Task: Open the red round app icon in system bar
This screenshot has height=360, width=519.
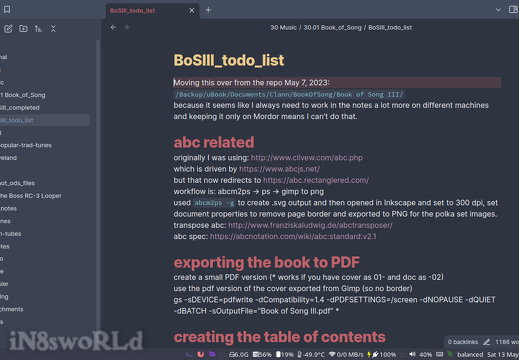Action: [x=201, y=354]
